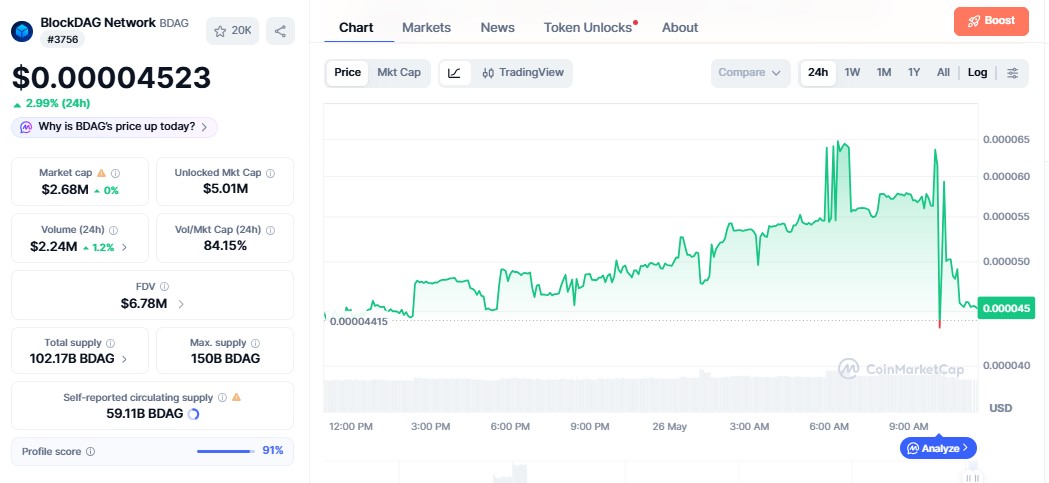Click the circulating supply warning triangle
Image resolution: width=1049 pixels, height=483 pixels.
click(x=236, y=397)
